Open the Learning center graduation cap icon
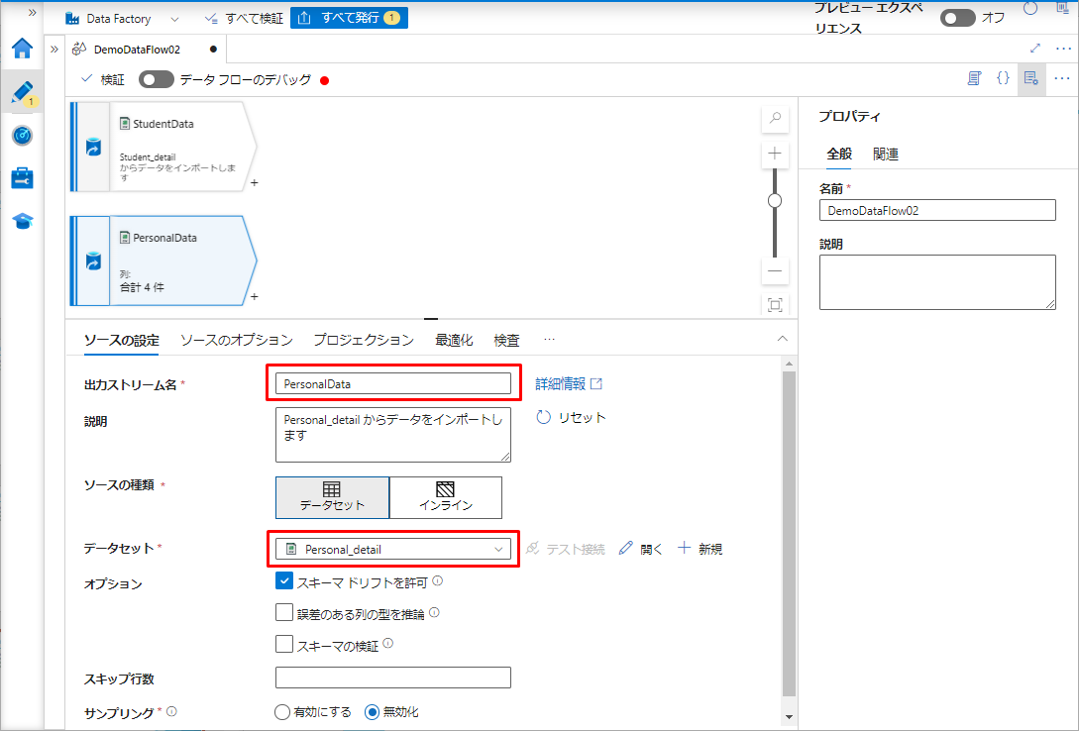 (x=22, y=221)
